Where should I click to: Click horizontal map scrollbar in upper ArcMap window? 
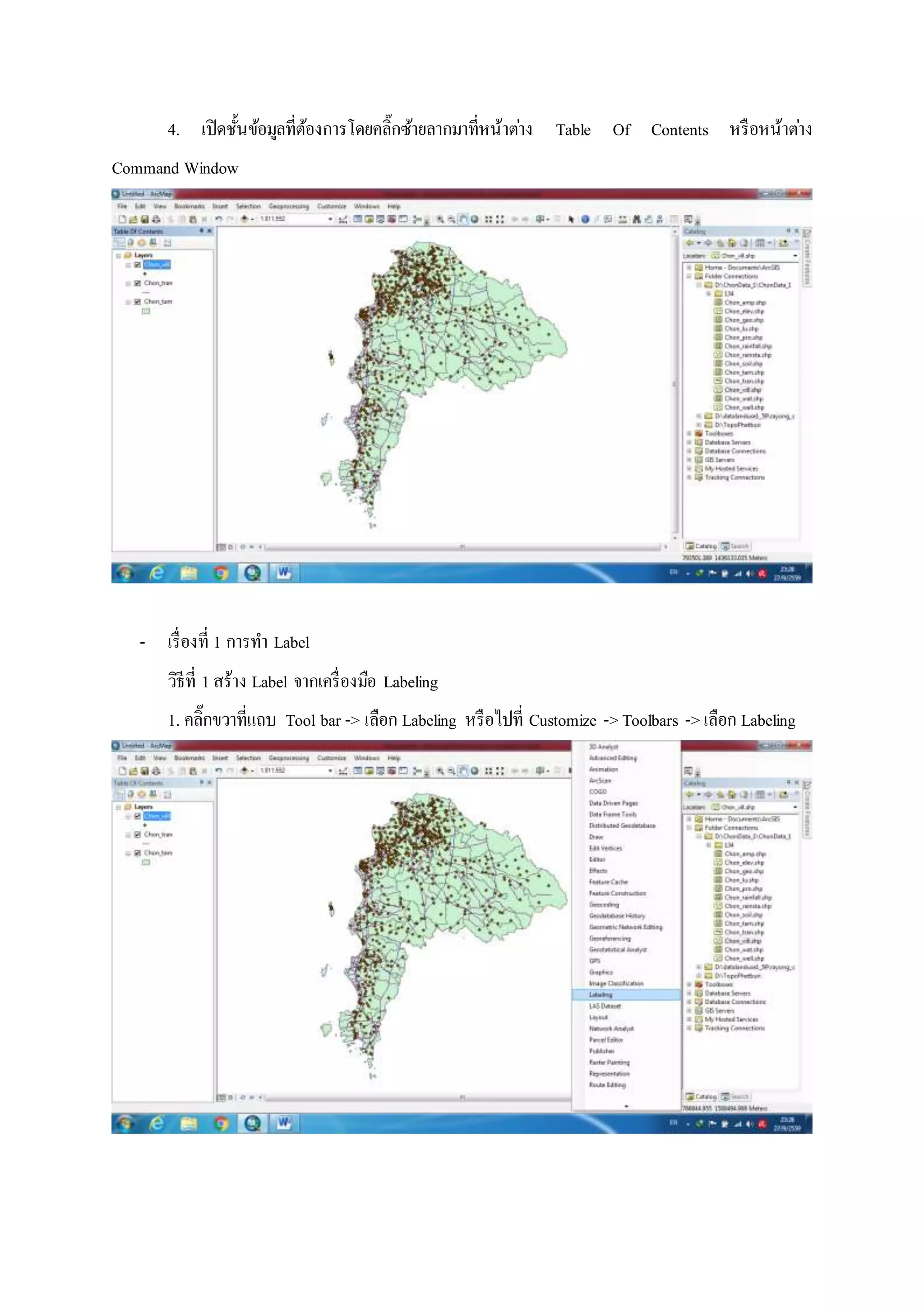point(462,547)
